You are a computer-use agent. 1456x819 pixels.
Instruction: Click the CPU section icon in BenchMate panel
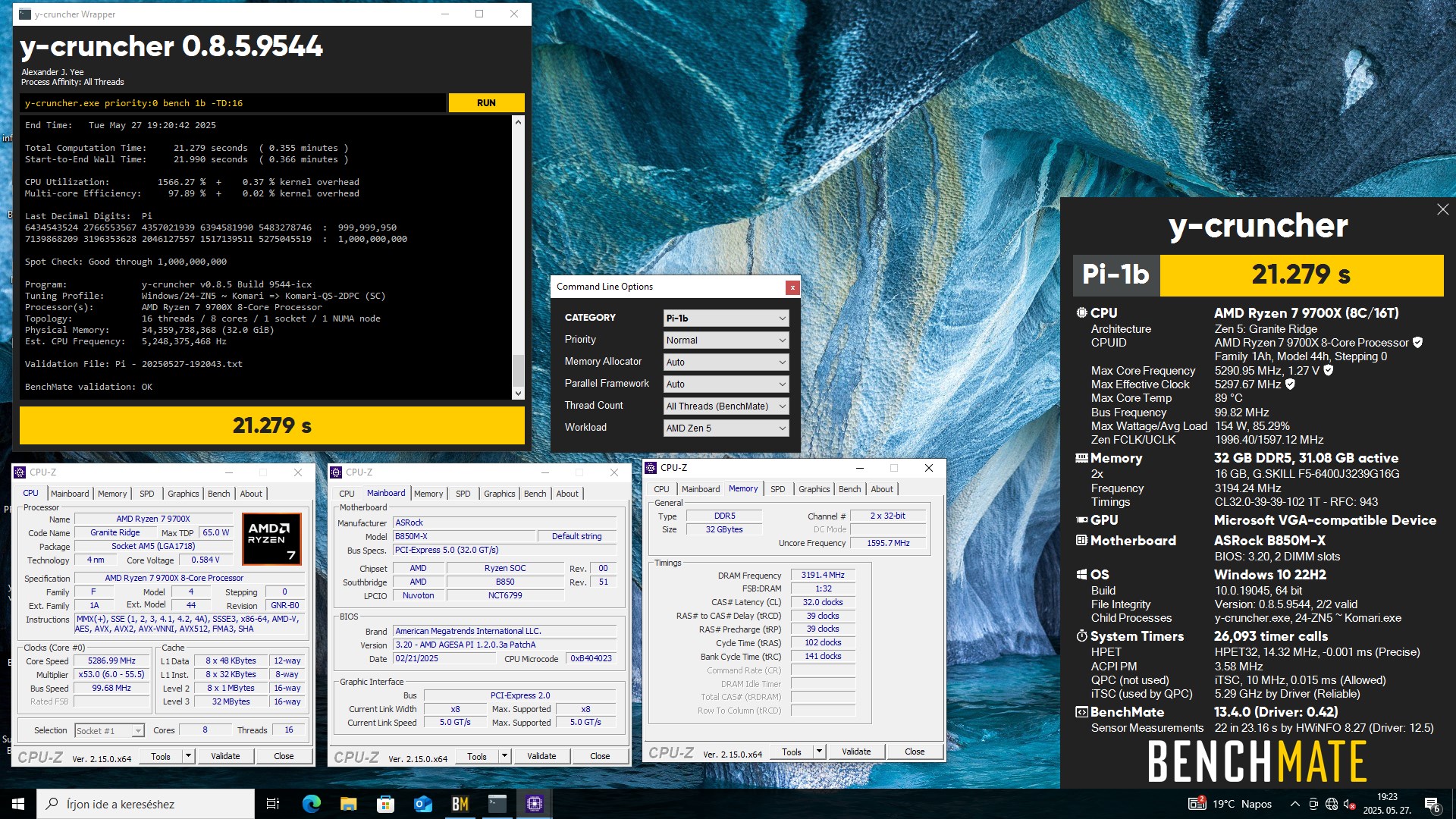1081,313
